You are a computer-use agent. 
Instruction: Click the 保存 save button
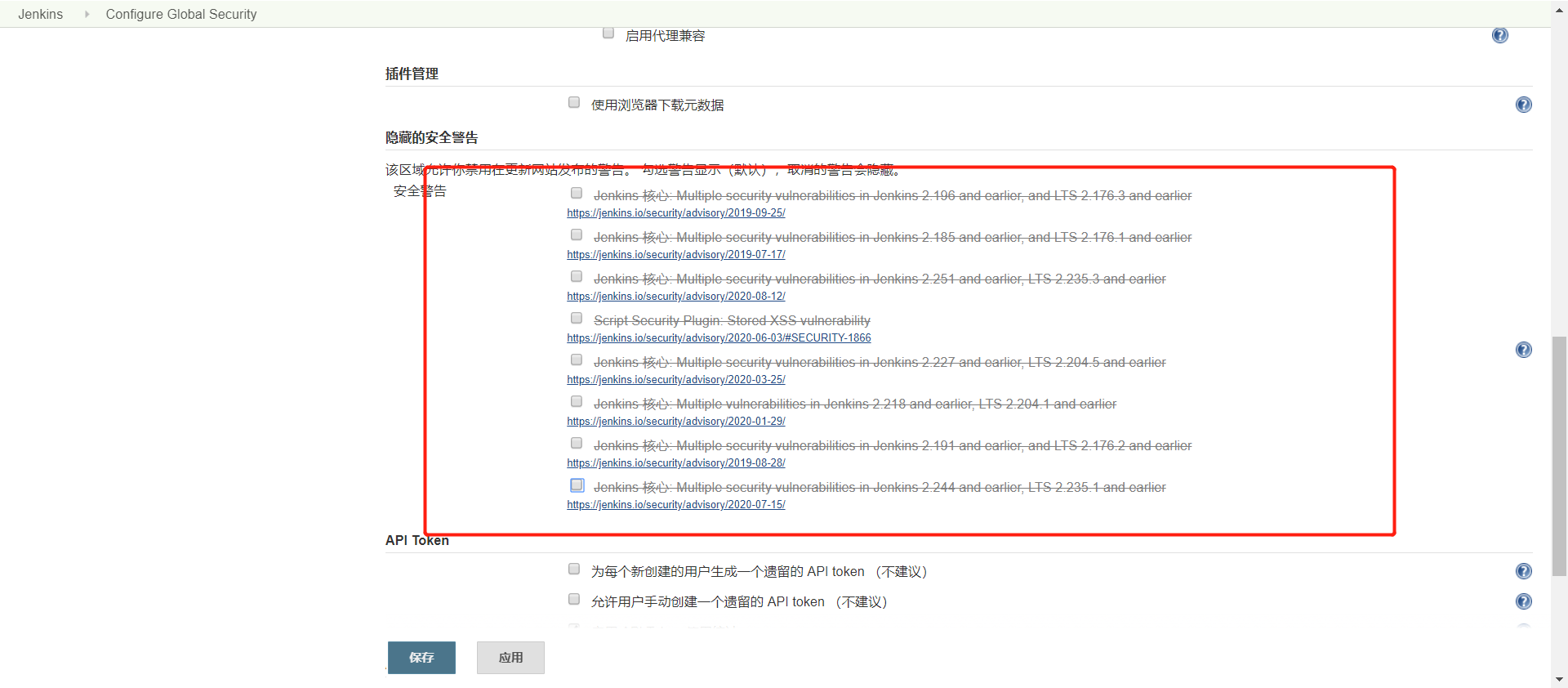[x=421, y=658]
